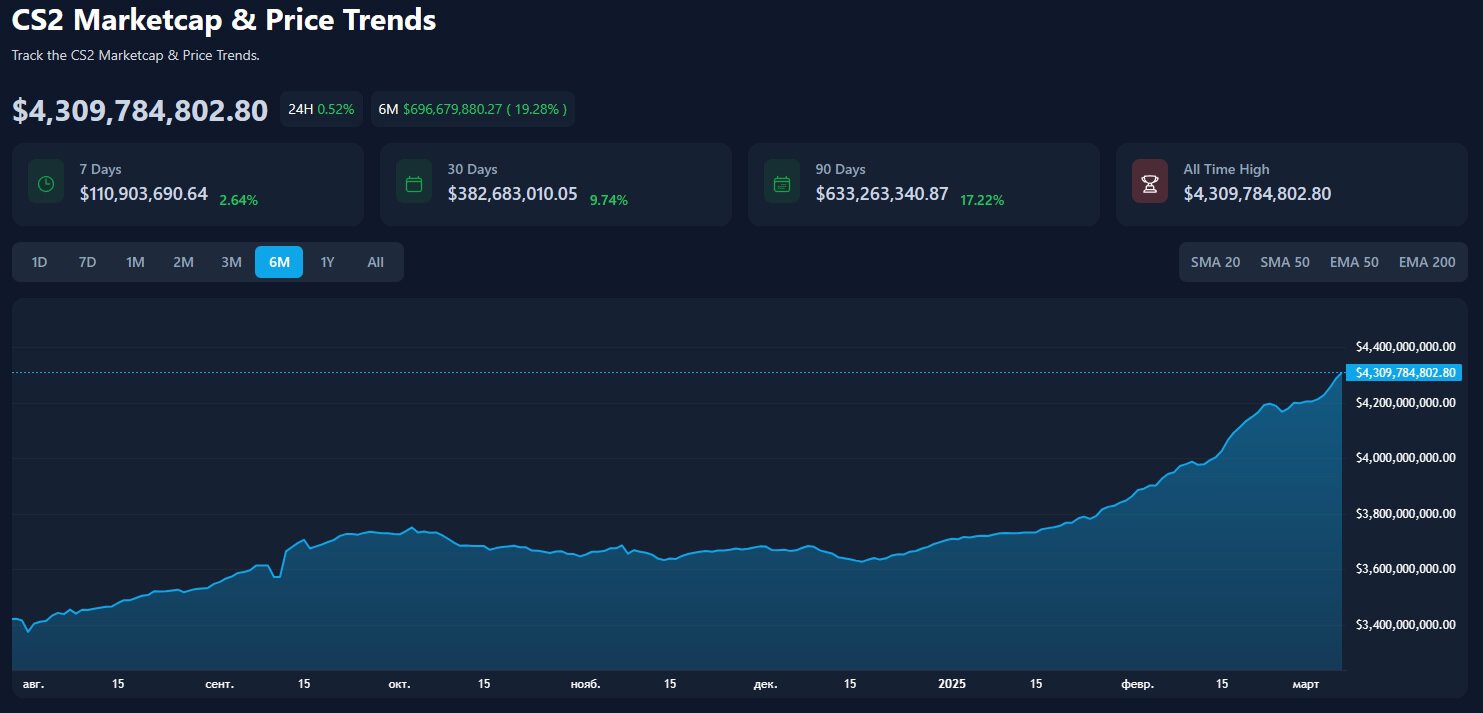Image resolution: width=1483 pixels, height=713 pixels.
Task: Click the main marketcap value $4,309,784,802.80
Action: 140,110
